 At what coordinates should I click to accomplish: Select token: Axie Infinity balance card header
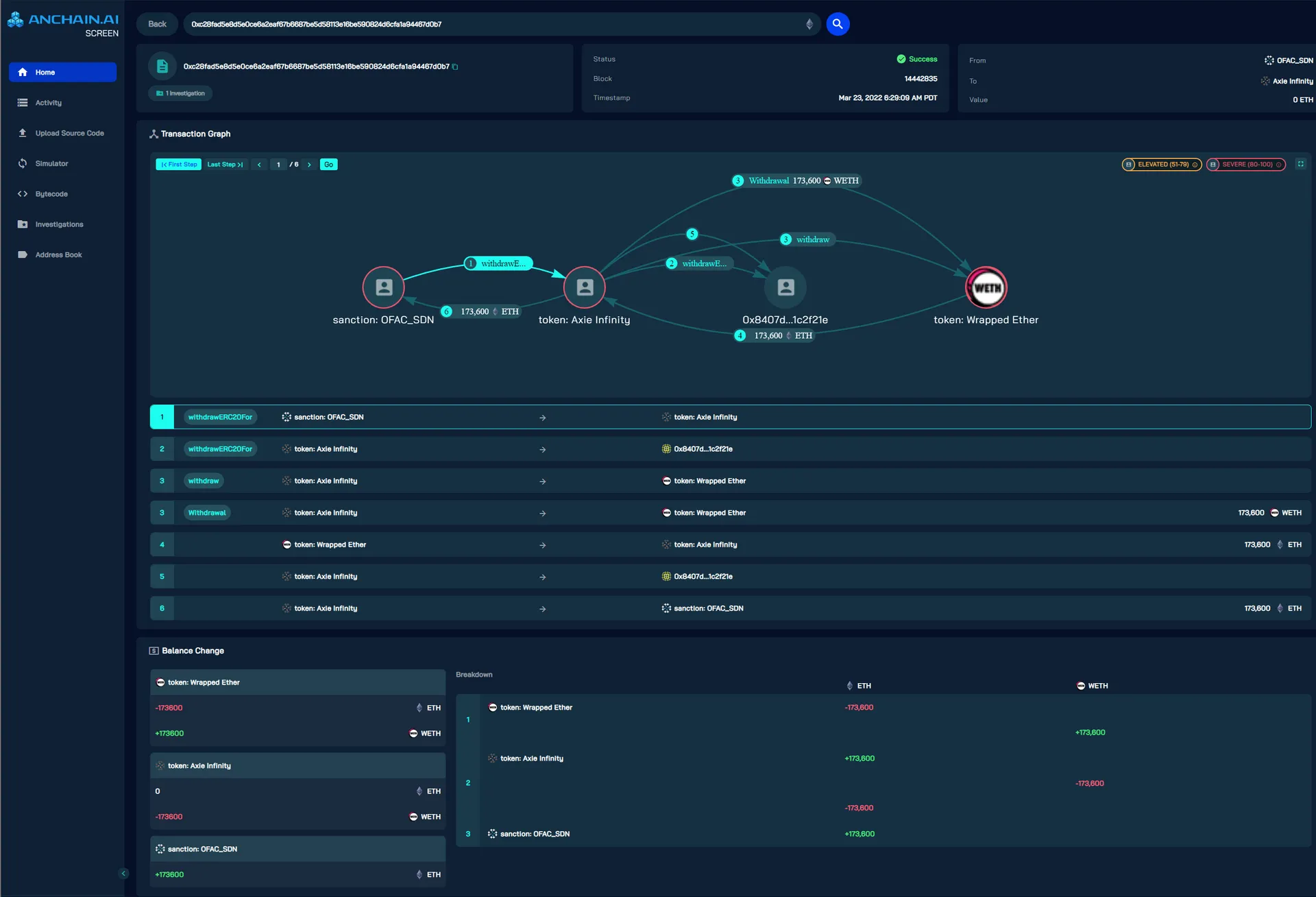click(x=297, y=765)
